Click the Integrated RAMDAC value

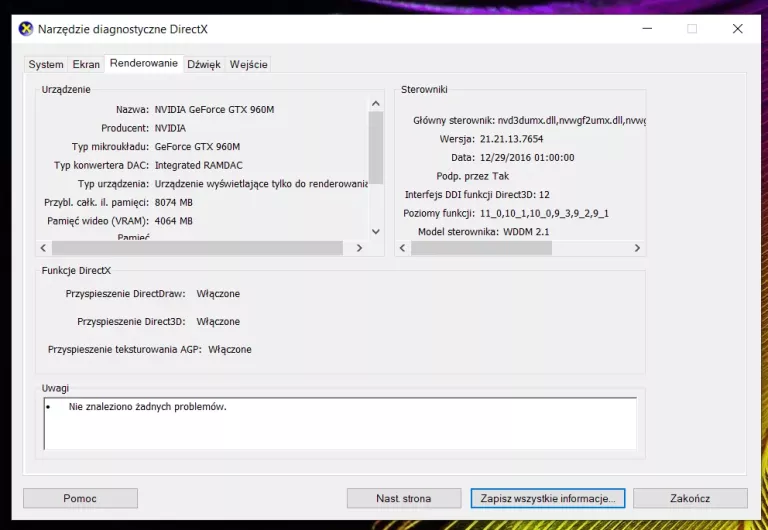pos(198,165)
